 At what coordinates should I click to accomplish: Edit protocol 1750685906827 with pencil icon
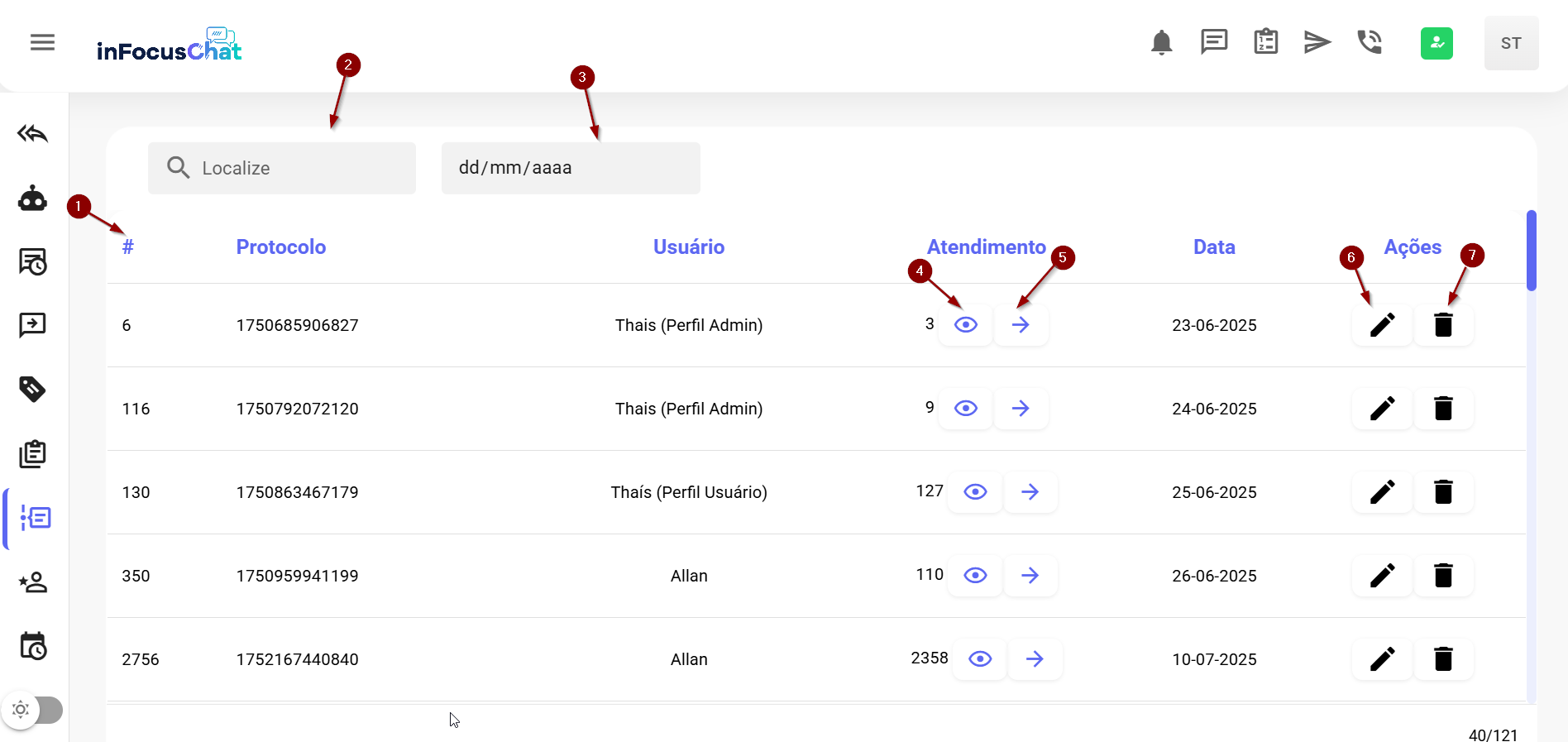tap(1382, 325)
